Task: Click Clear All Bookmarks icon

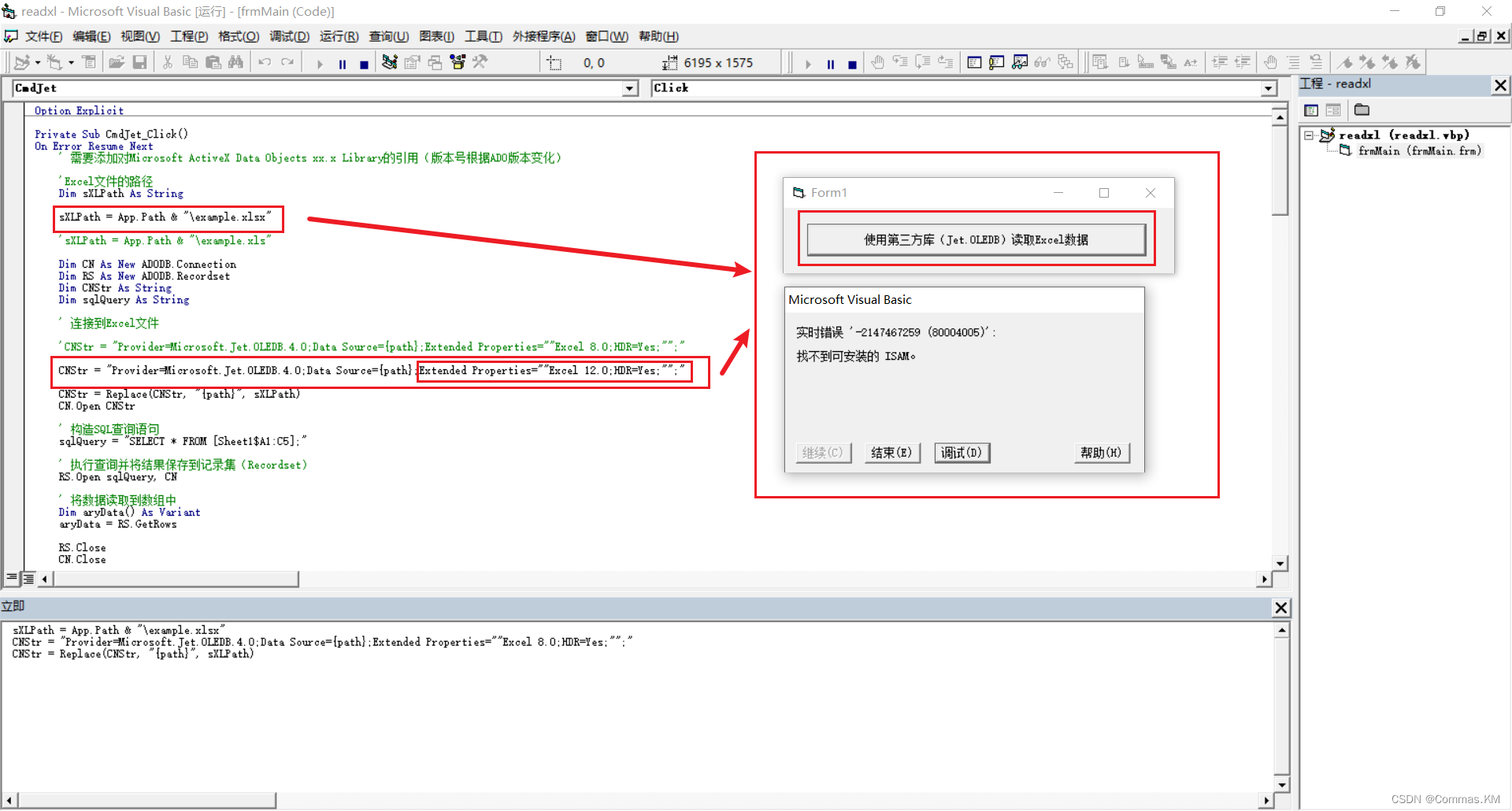Action: point(1413,62)
